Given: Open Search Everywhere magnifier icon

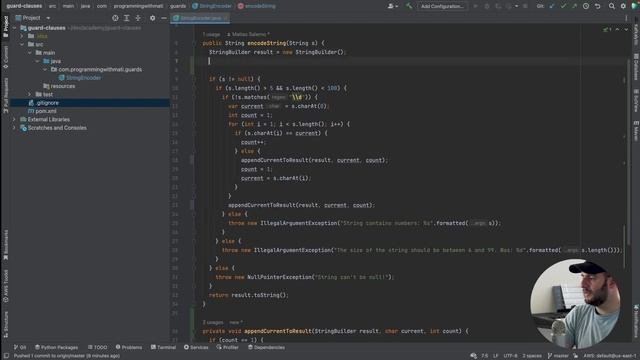Looking at the screenshot, I should coord(611,6).
